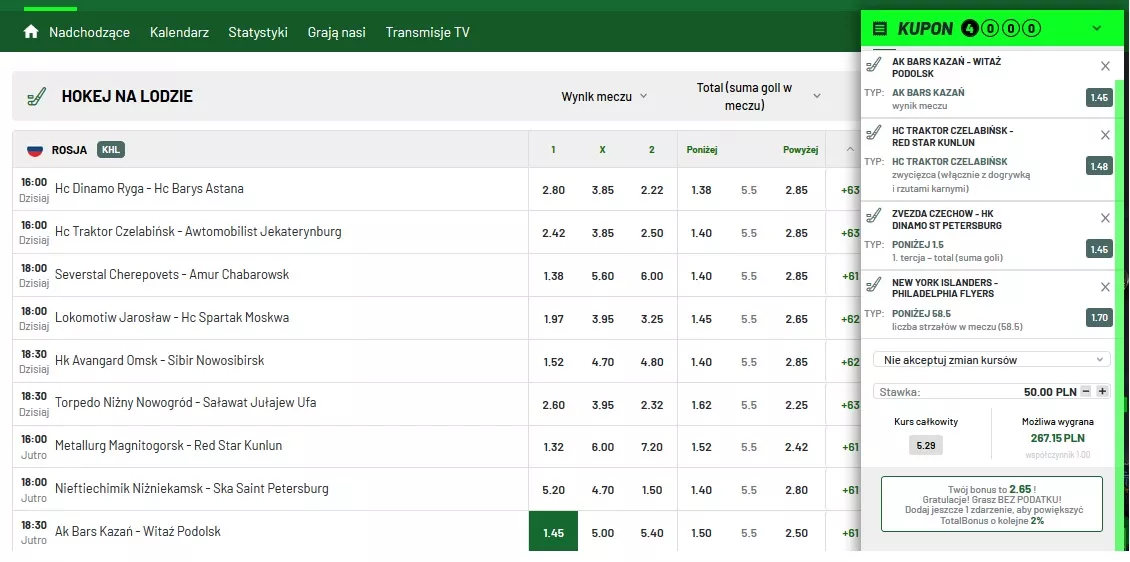Select odds 2.80 for Hc Dinamo Ryga win
Image resolution: width=1130 pixels, height=562 pixels.
pyautogui.click(x=553, y=190)
